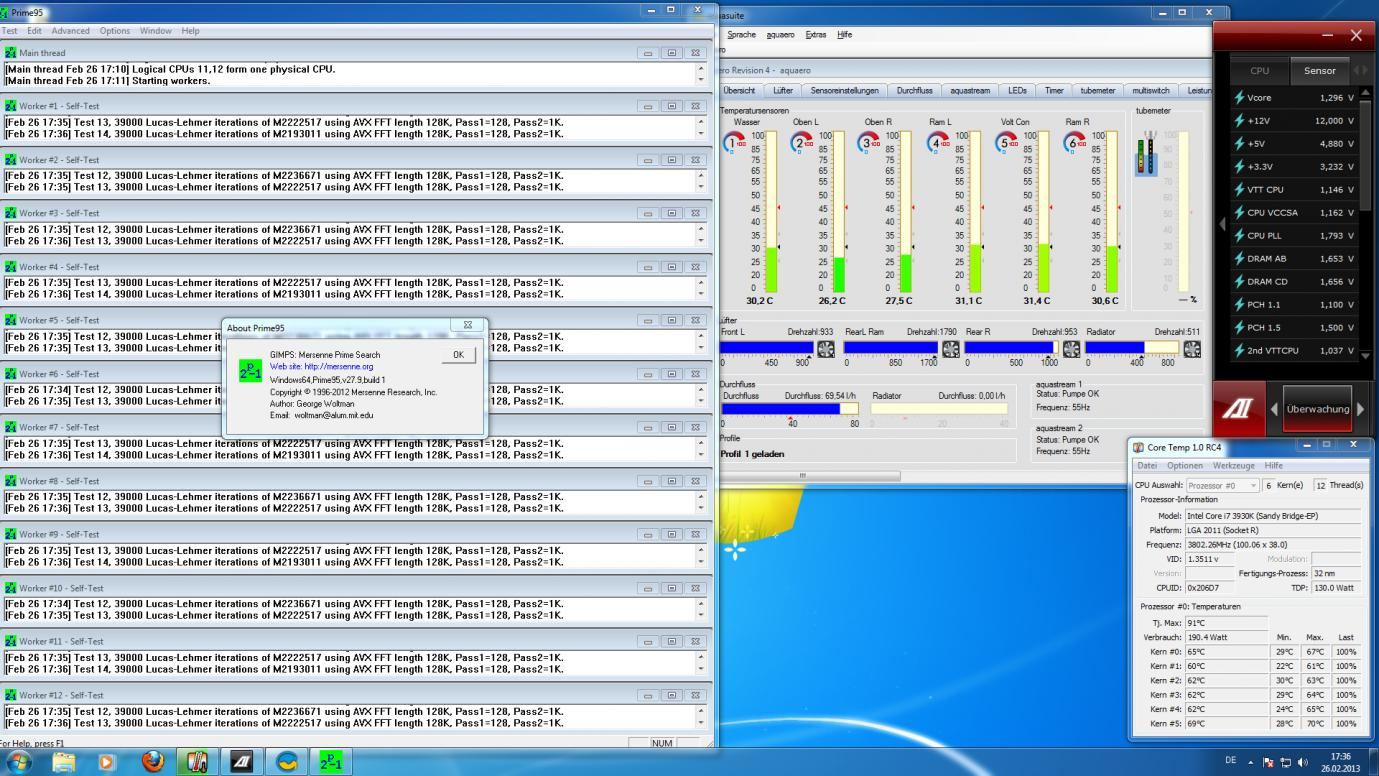
Task: Click sensor 2 Oben L thermometer icon
Action: pos(802,143)
